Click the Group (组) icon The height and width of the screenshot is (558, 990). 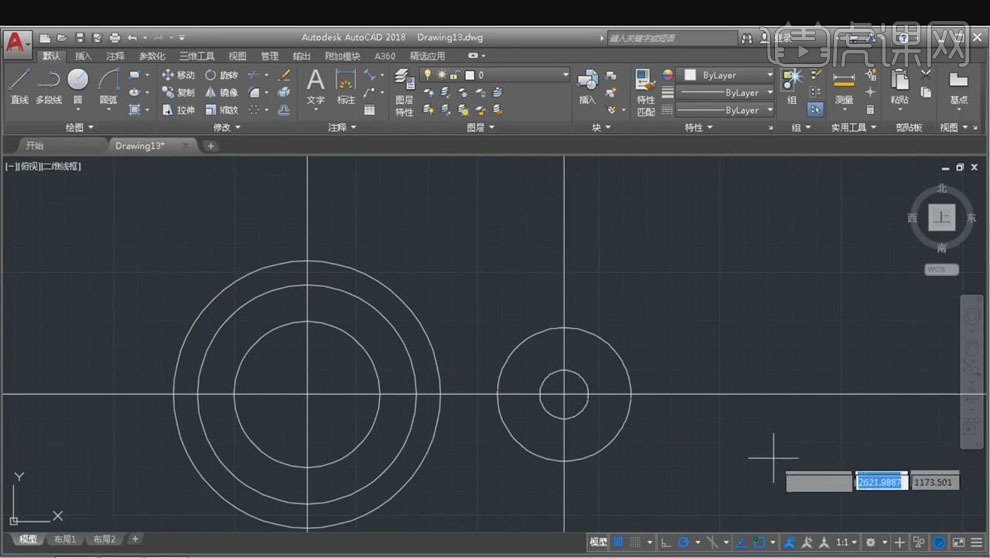click(x=791, y=86)
